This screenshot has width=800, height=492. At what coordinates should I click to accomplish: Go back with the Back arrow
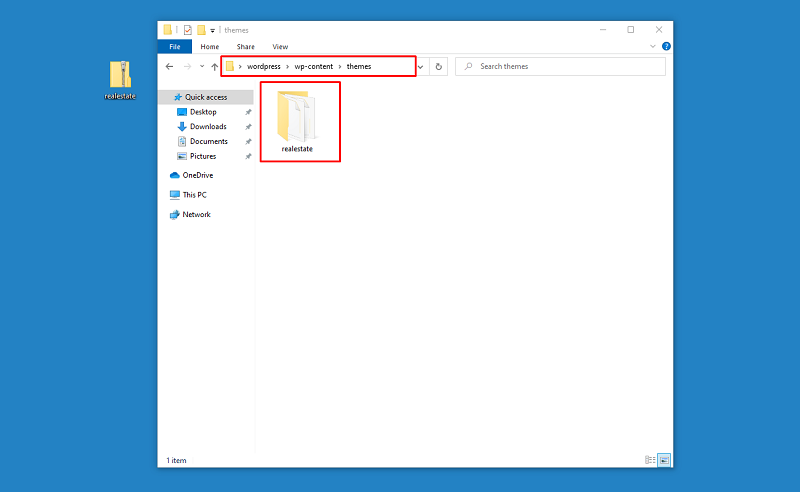pyautogui.click(x=169, y=66)
